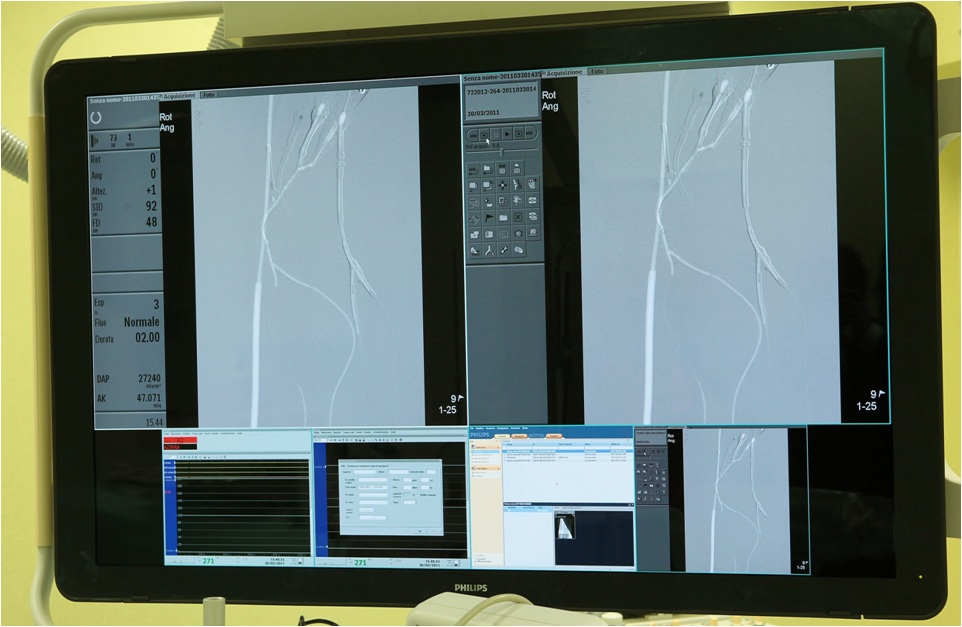Click the red AO label in waveform window

point(180,440)
